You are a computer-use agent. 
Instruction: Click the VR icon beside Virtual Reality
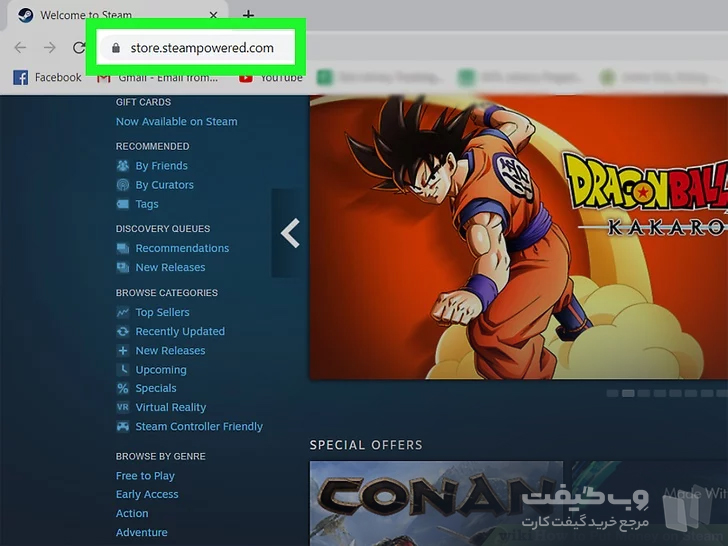(123, 407)
